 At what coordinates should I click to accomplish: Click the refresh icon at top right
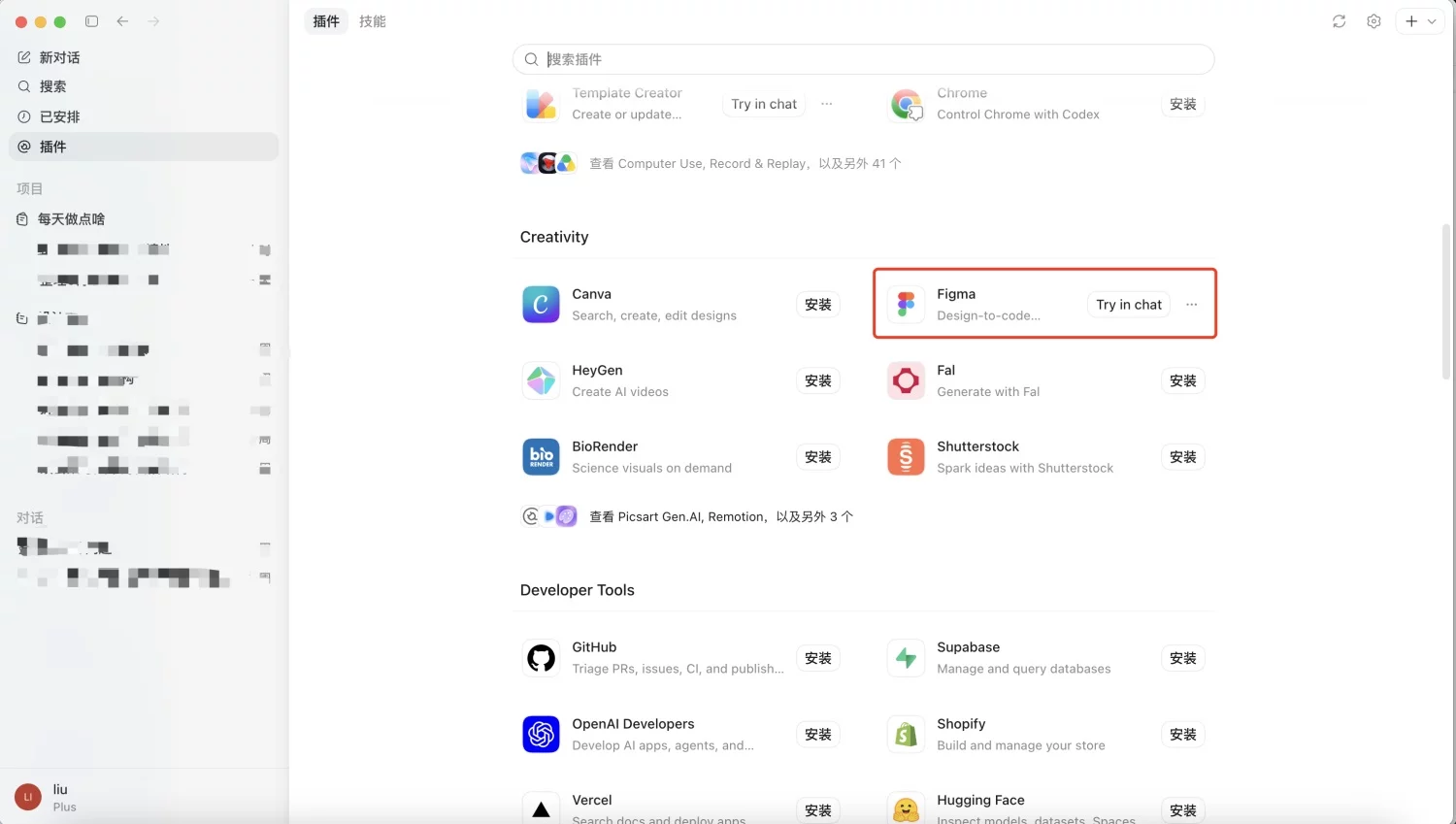tap(1340, 21)
